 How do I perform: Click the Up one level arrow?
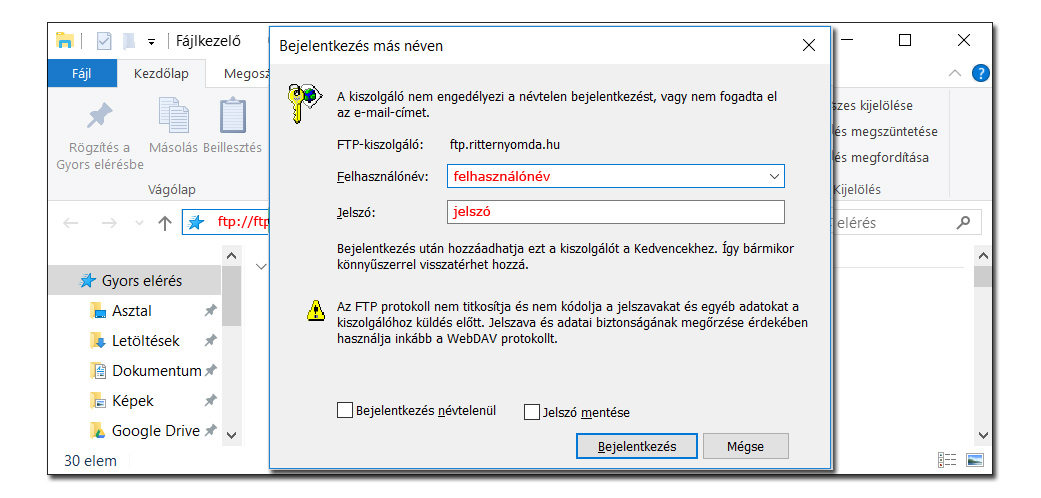tap(165, 223)
